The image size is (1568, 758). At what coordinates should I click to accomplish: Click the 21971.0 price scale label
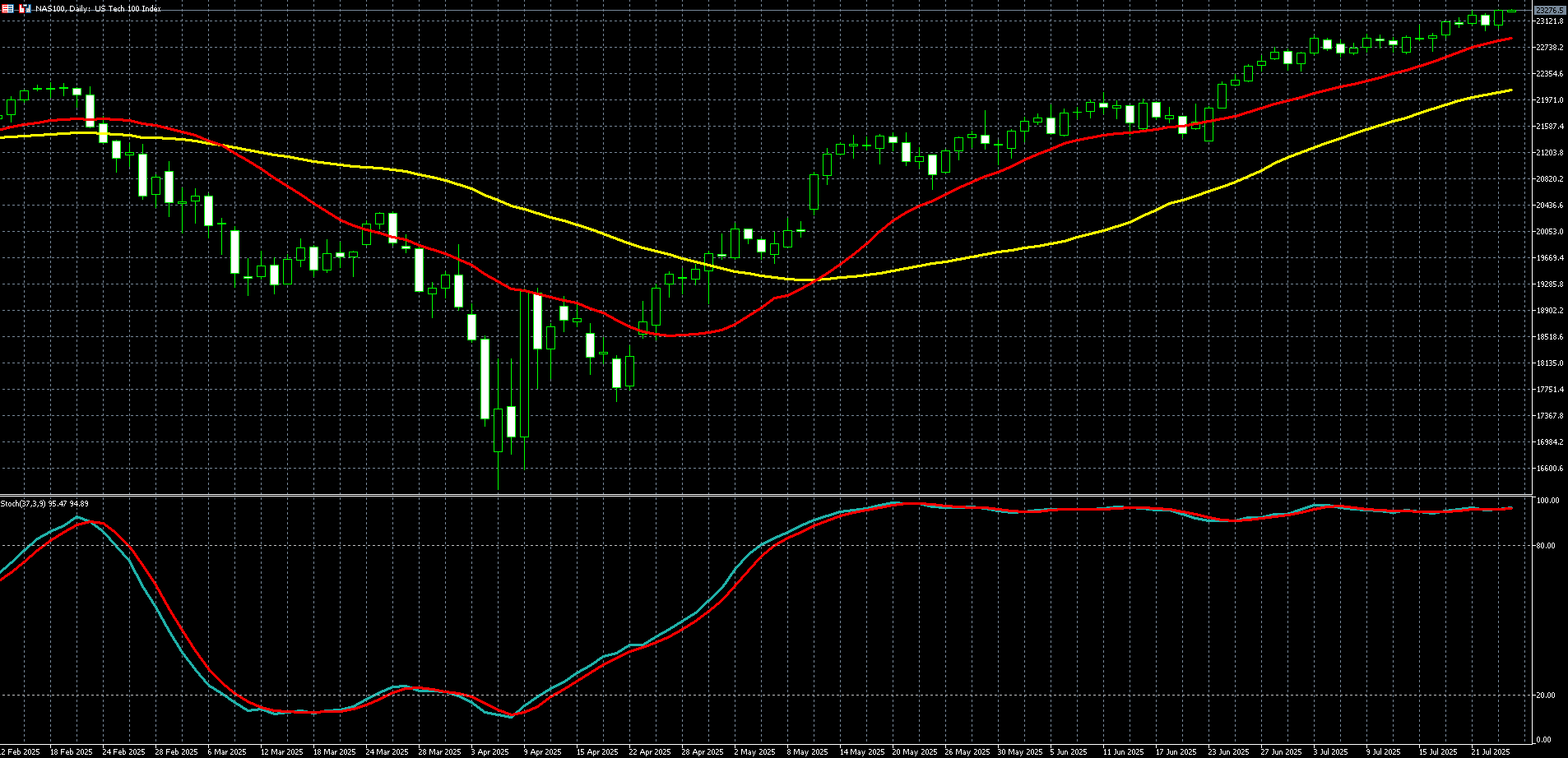1549,100
